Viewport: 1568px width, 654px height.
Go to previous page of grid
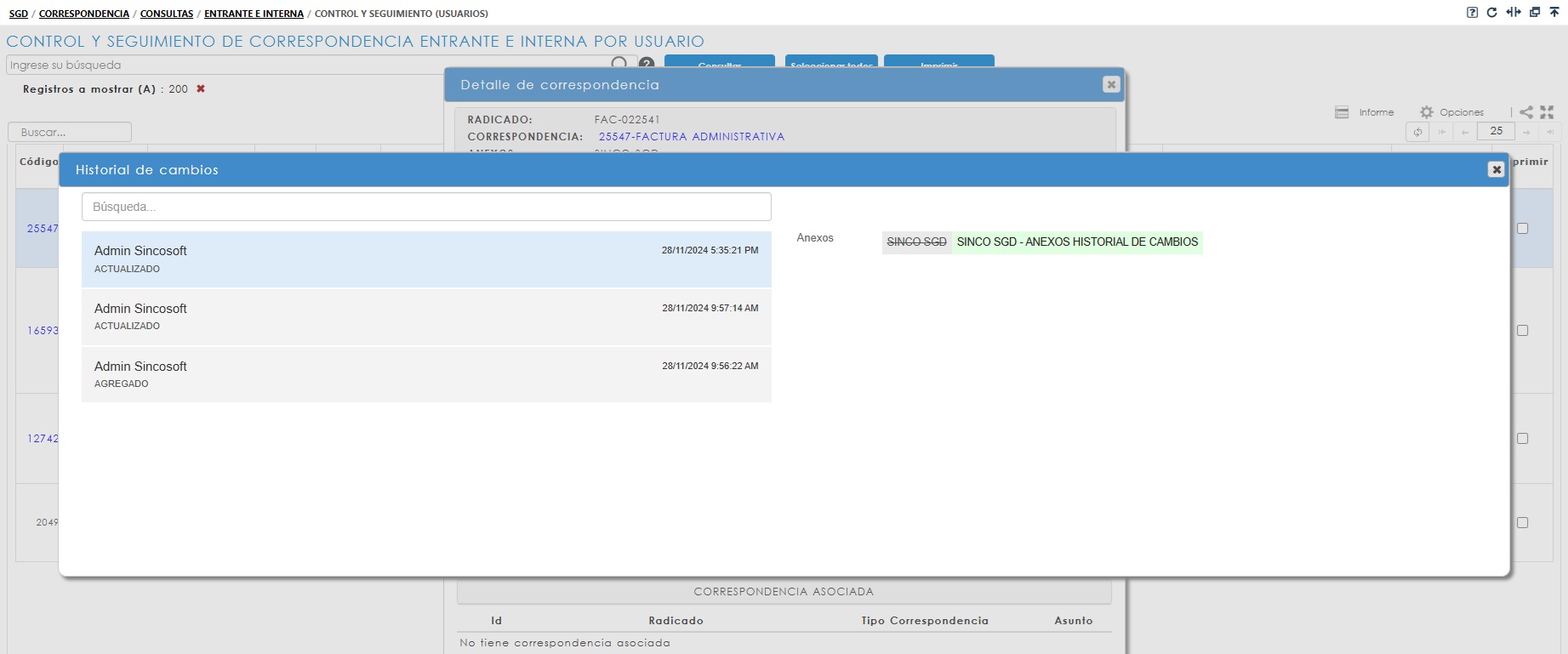tap(1465, 132)
